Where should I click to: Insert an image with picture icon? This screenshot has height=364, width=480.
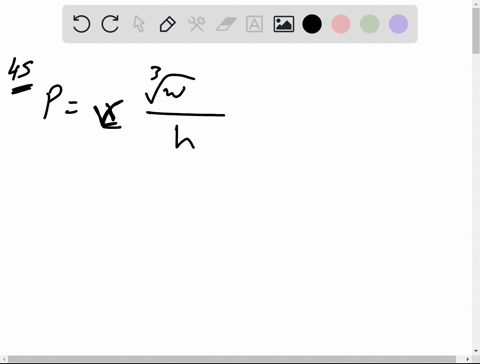[284, 24]
